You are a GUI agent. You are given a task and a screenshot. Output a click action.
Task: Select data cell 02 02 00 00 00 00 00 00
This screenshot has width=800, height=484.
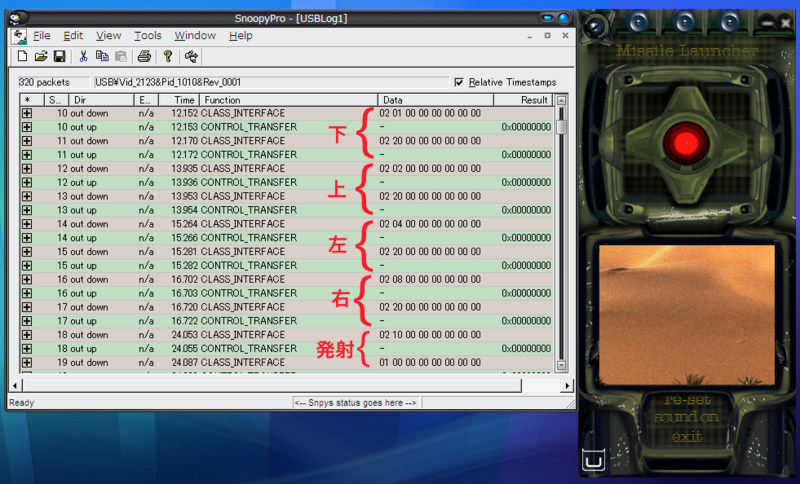pyautogui.click(x=430, y=168)
